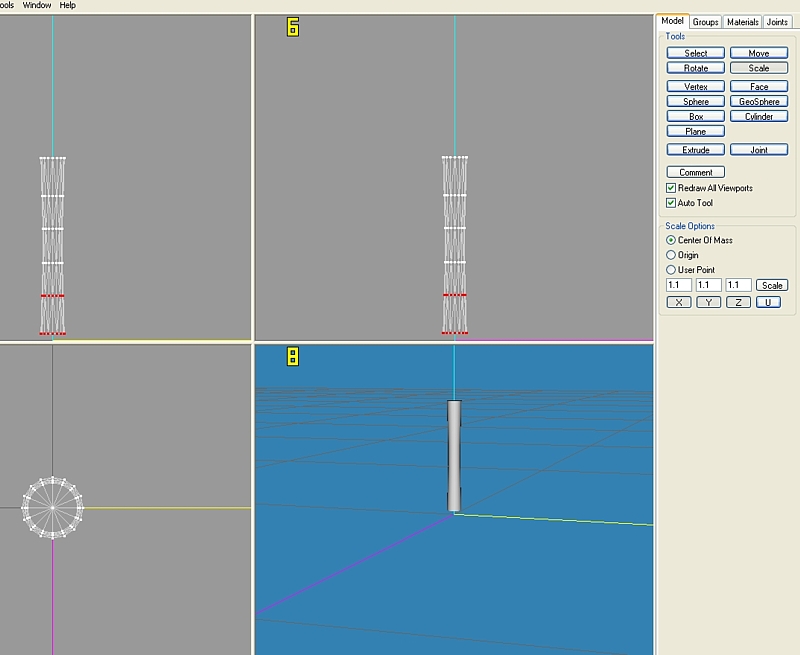The width and height of the screenshot is (800, 655).
Task: Click the yellow marker icon in top-right viewport
Action: click(x=293, y=27)
